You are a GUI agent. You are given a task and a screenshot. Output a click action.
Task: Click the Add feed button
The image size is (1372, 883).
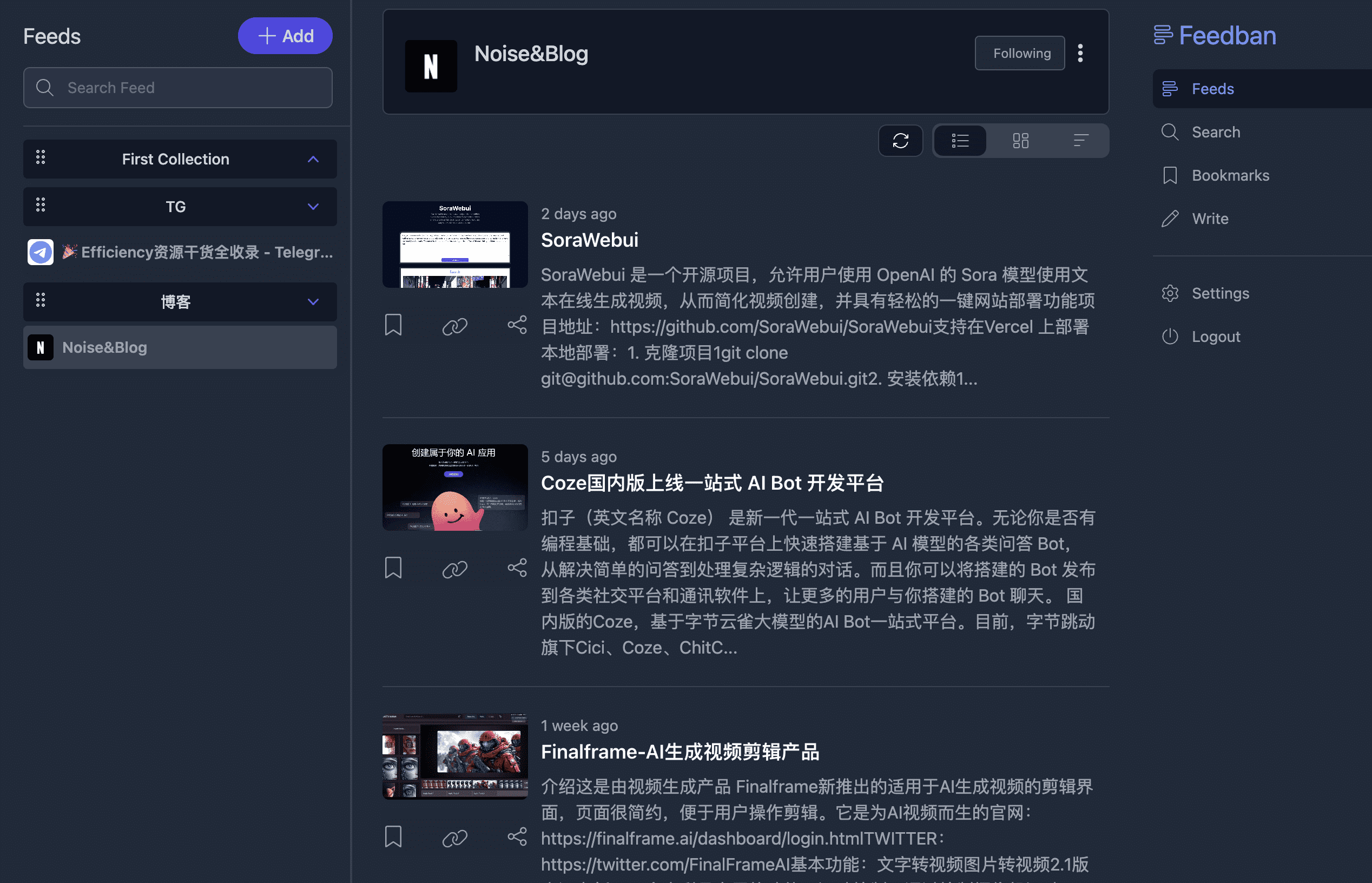coord(285,36)
